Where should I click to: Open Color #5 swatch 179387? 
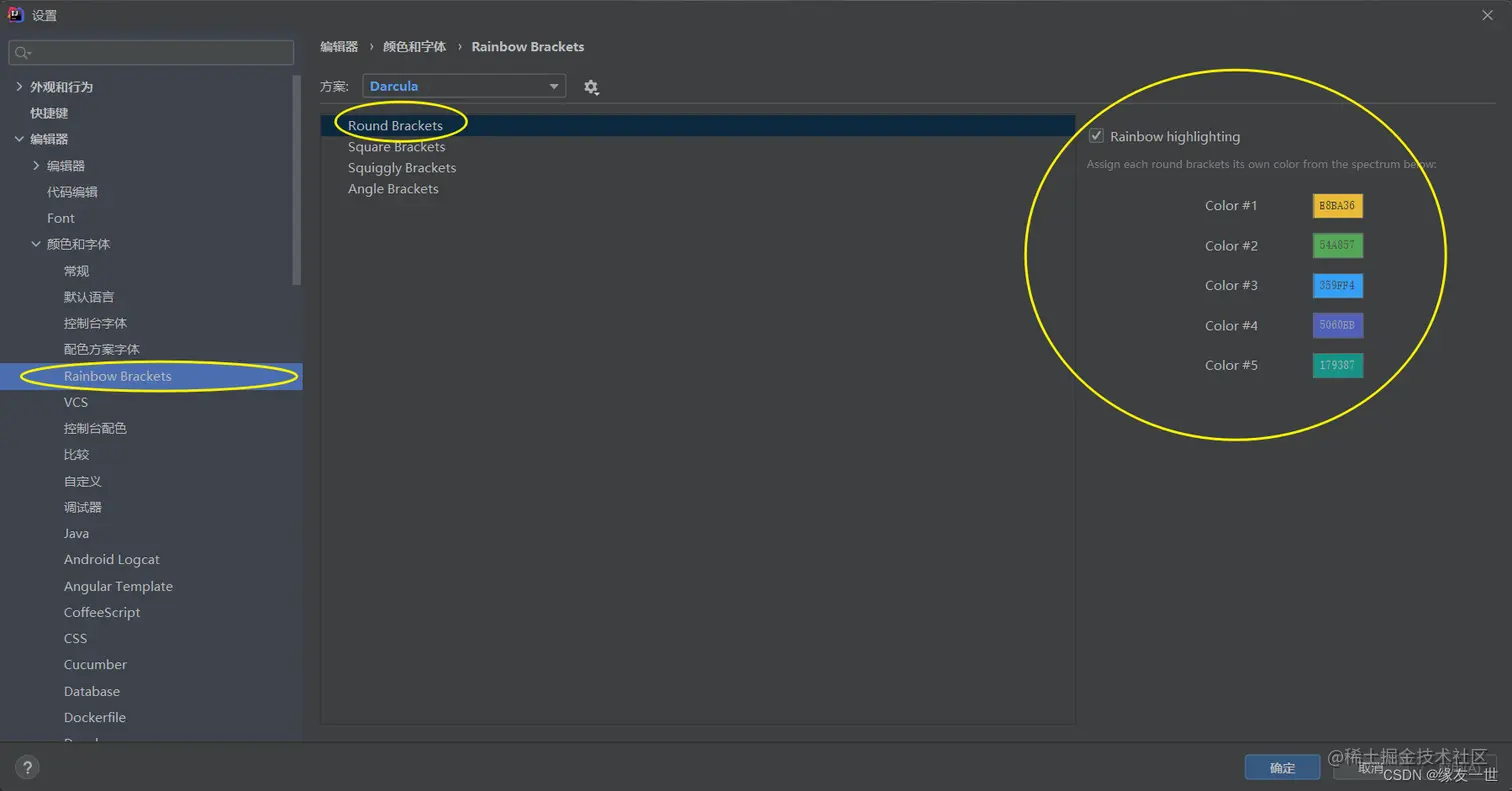[x=1337, y=366]
